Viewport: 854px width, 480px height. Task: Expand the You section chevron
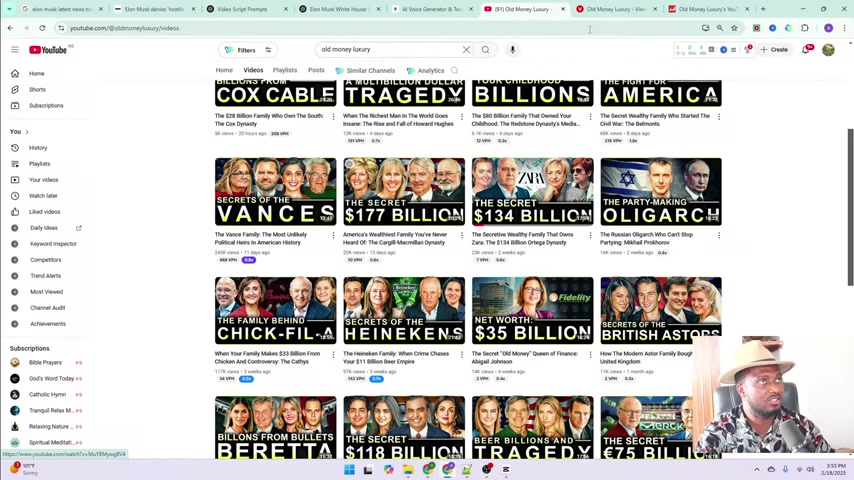tap(27, 132)
